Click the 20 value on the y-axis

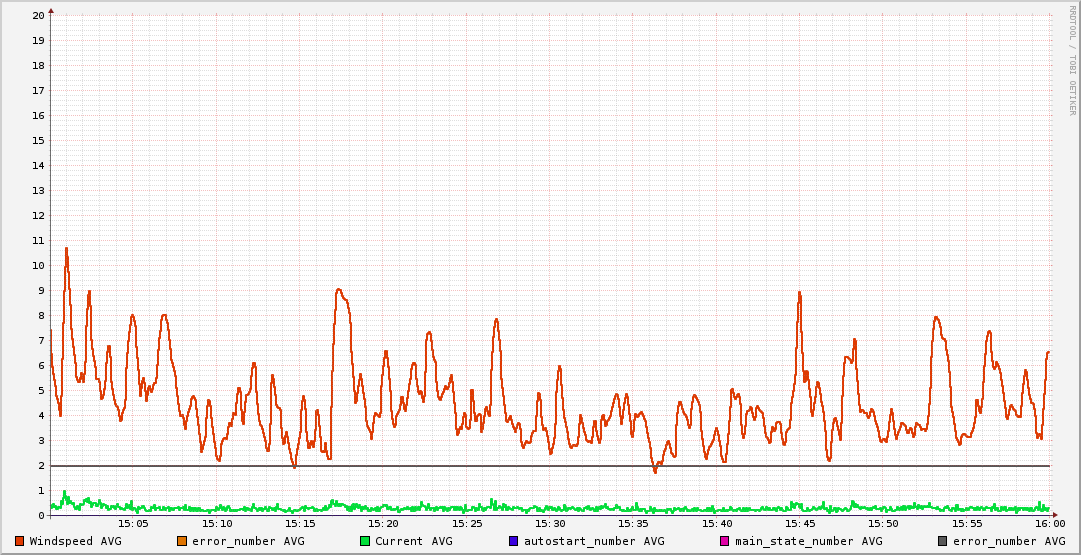(x=38, y=16)
